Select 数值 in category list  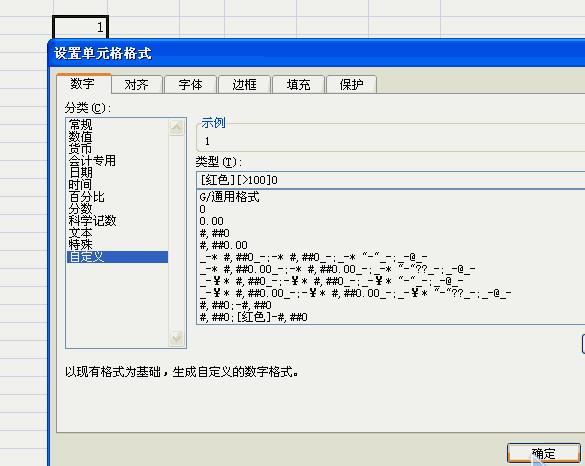click(117, 137)
